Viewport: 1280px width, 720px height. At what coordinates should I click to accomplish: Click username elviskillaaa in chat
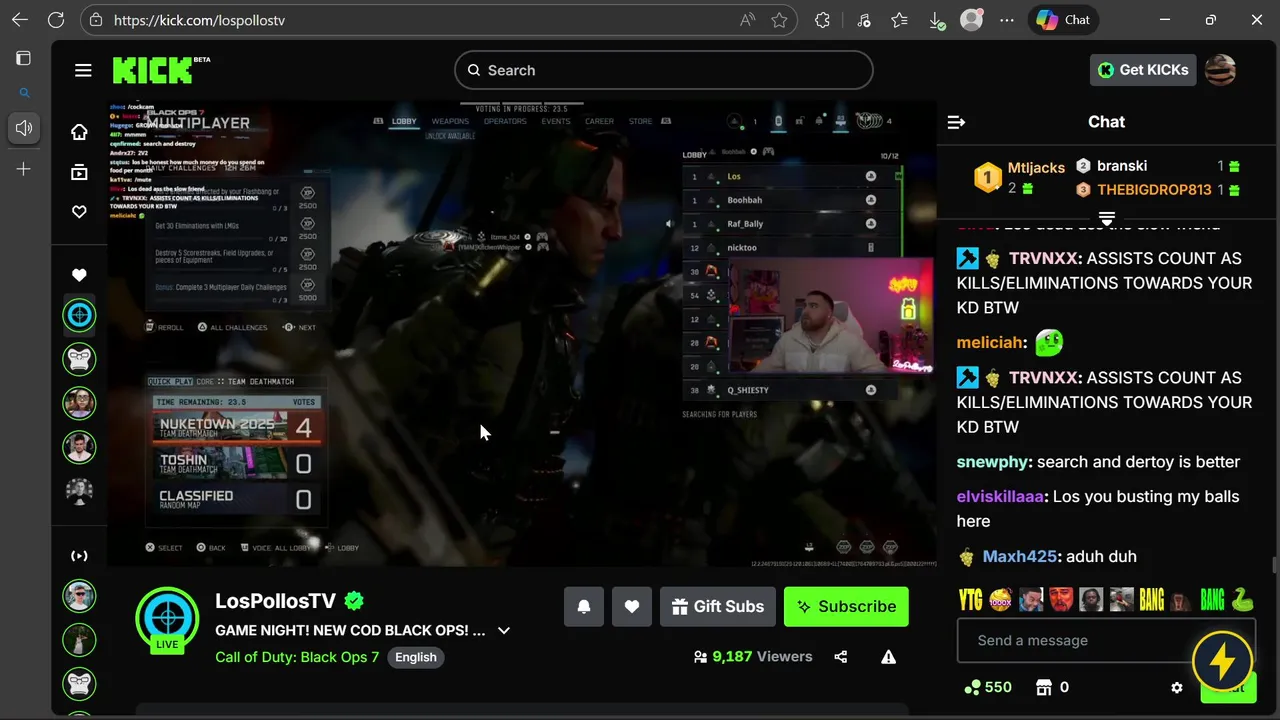click(x=1000, y=497)
